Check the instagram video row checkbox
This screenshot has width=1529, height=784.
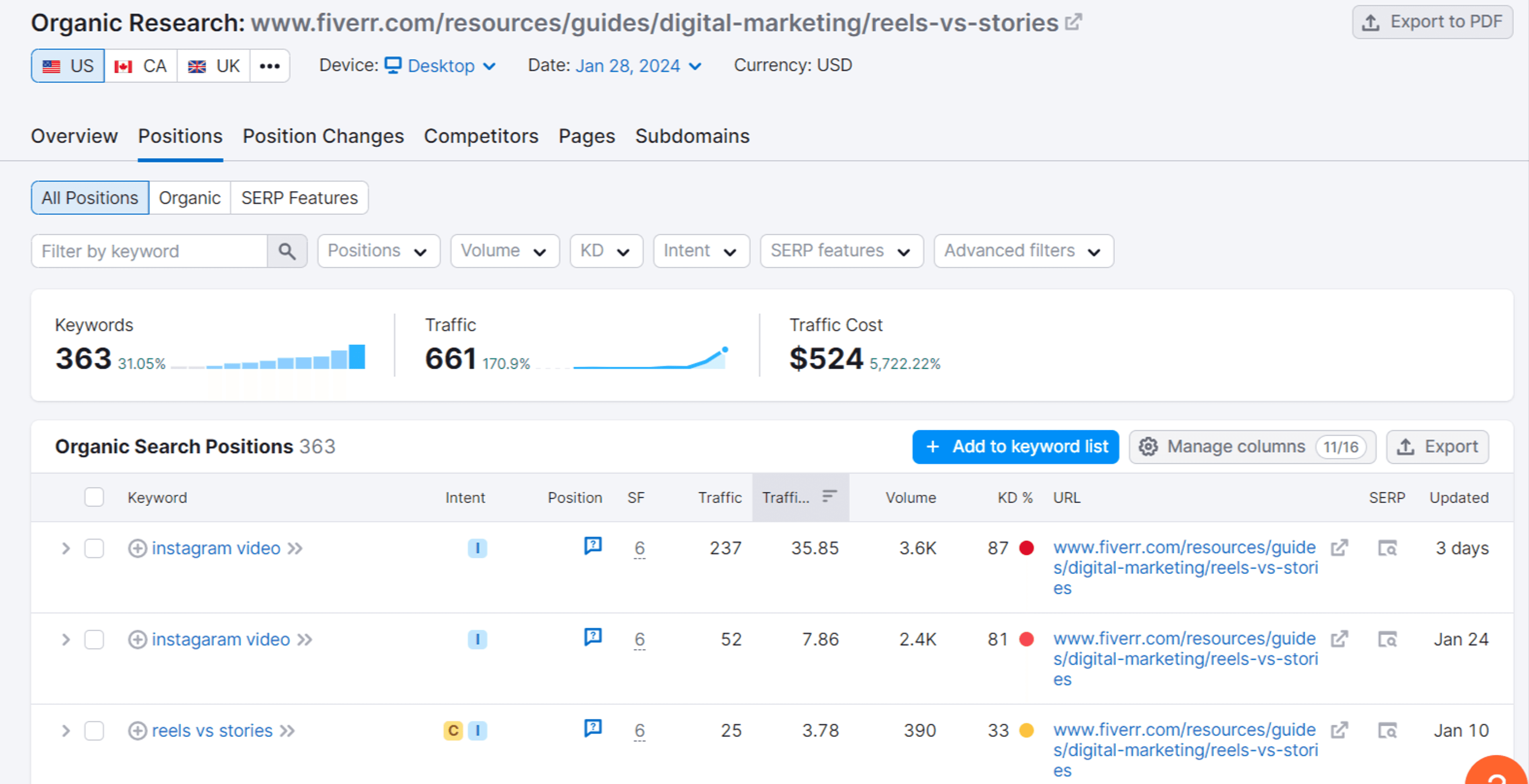94,548
